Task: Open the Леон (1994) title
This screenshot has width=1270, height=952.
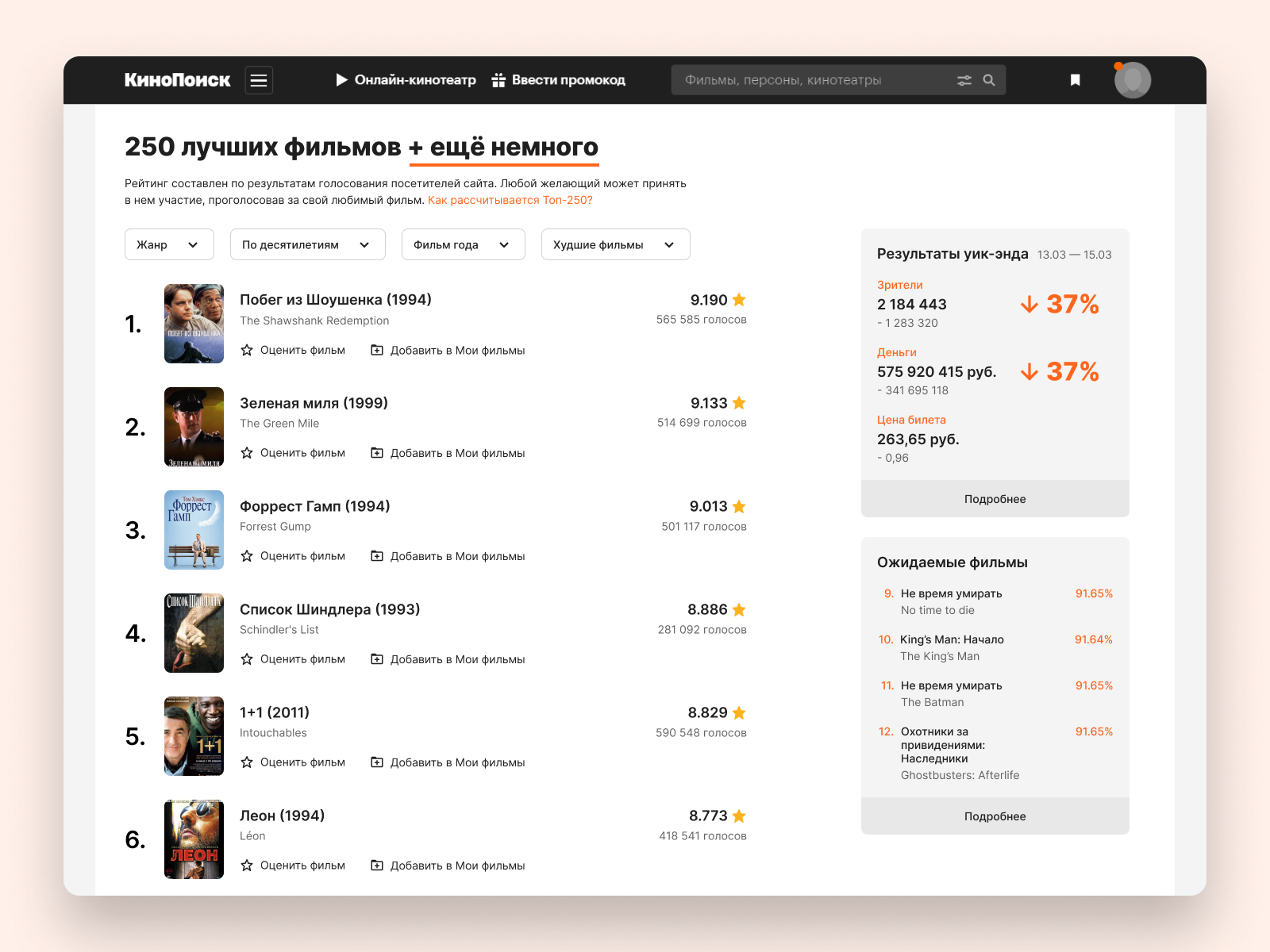Action: point(282,816)
